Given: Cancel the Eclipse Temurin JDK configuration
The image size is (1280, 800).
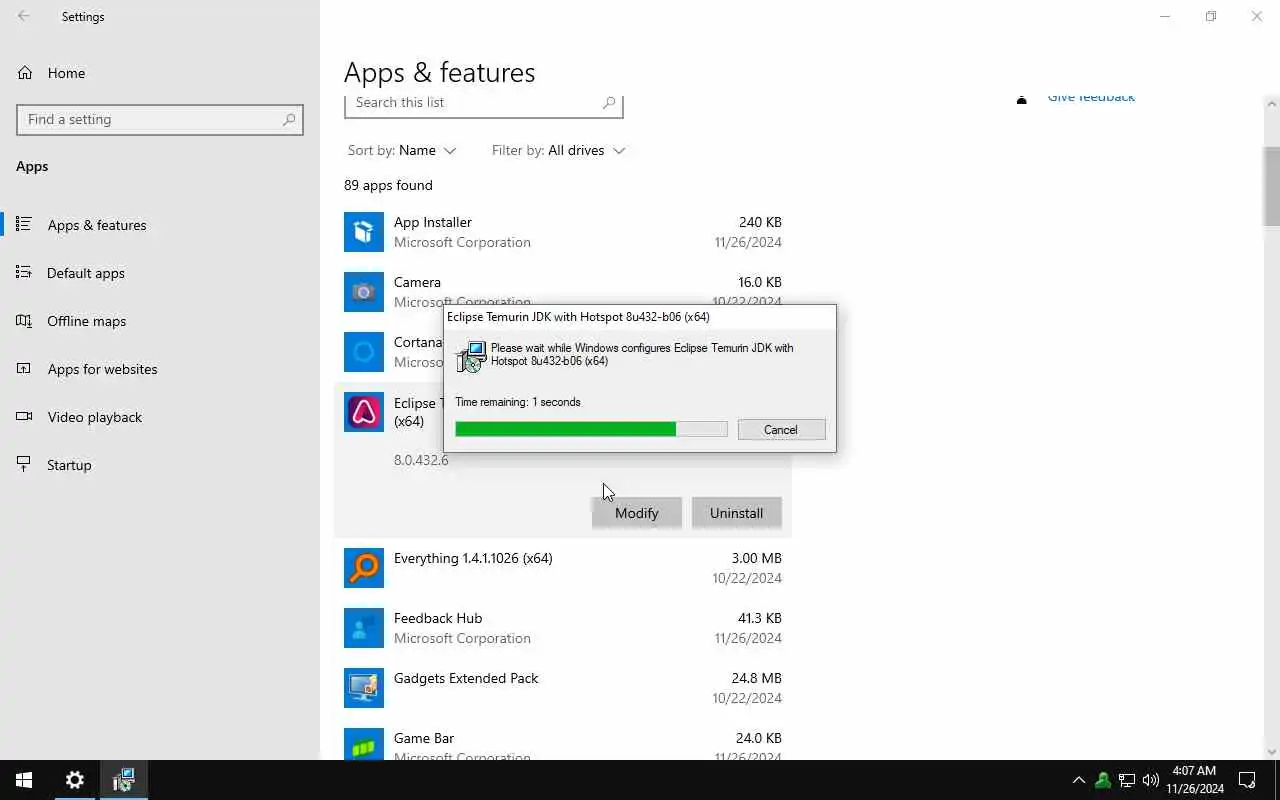Looking at the screenshot, I should 781,429.
